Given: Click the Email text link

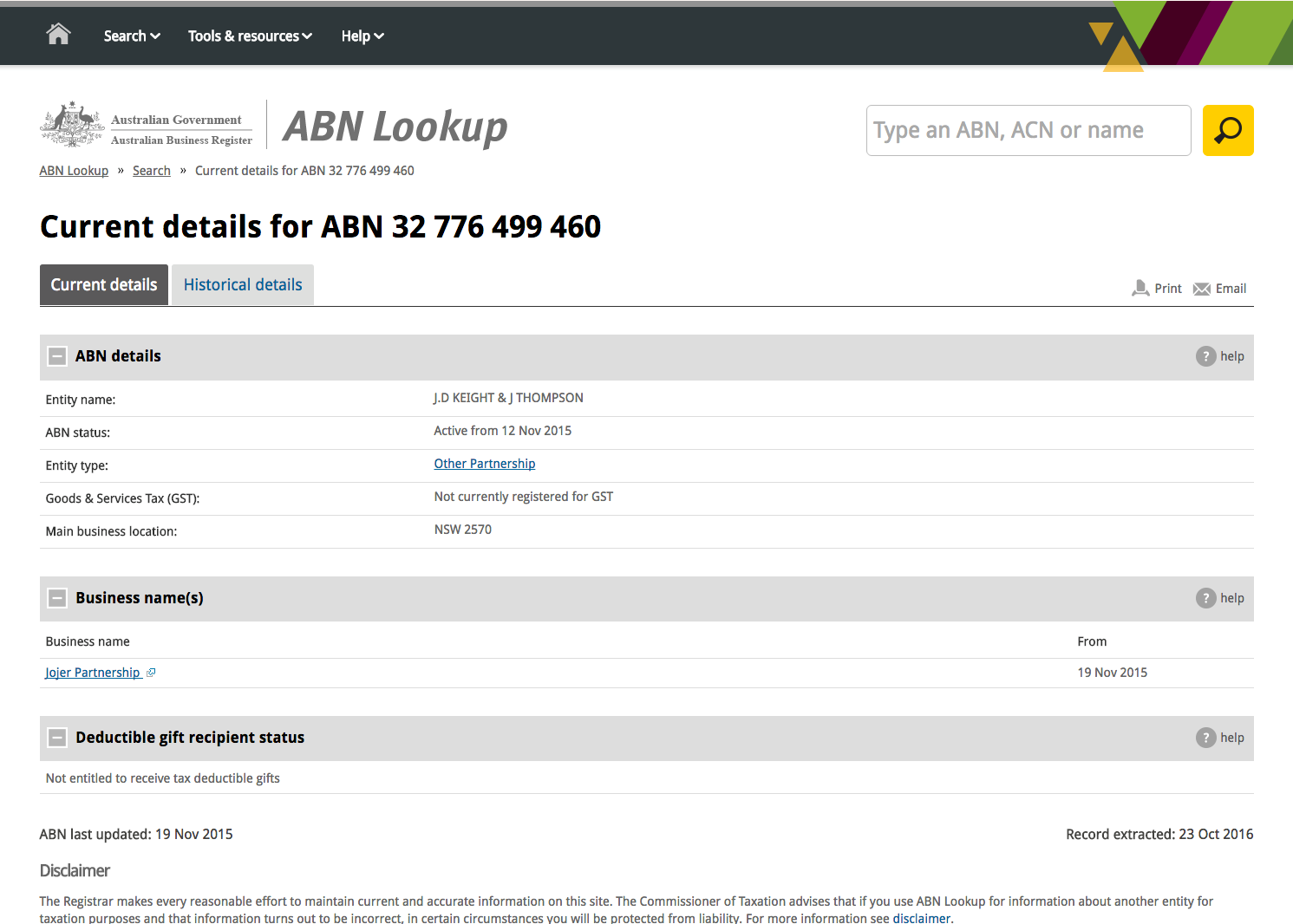Looking at the screenshot, I should point(1231,289).
